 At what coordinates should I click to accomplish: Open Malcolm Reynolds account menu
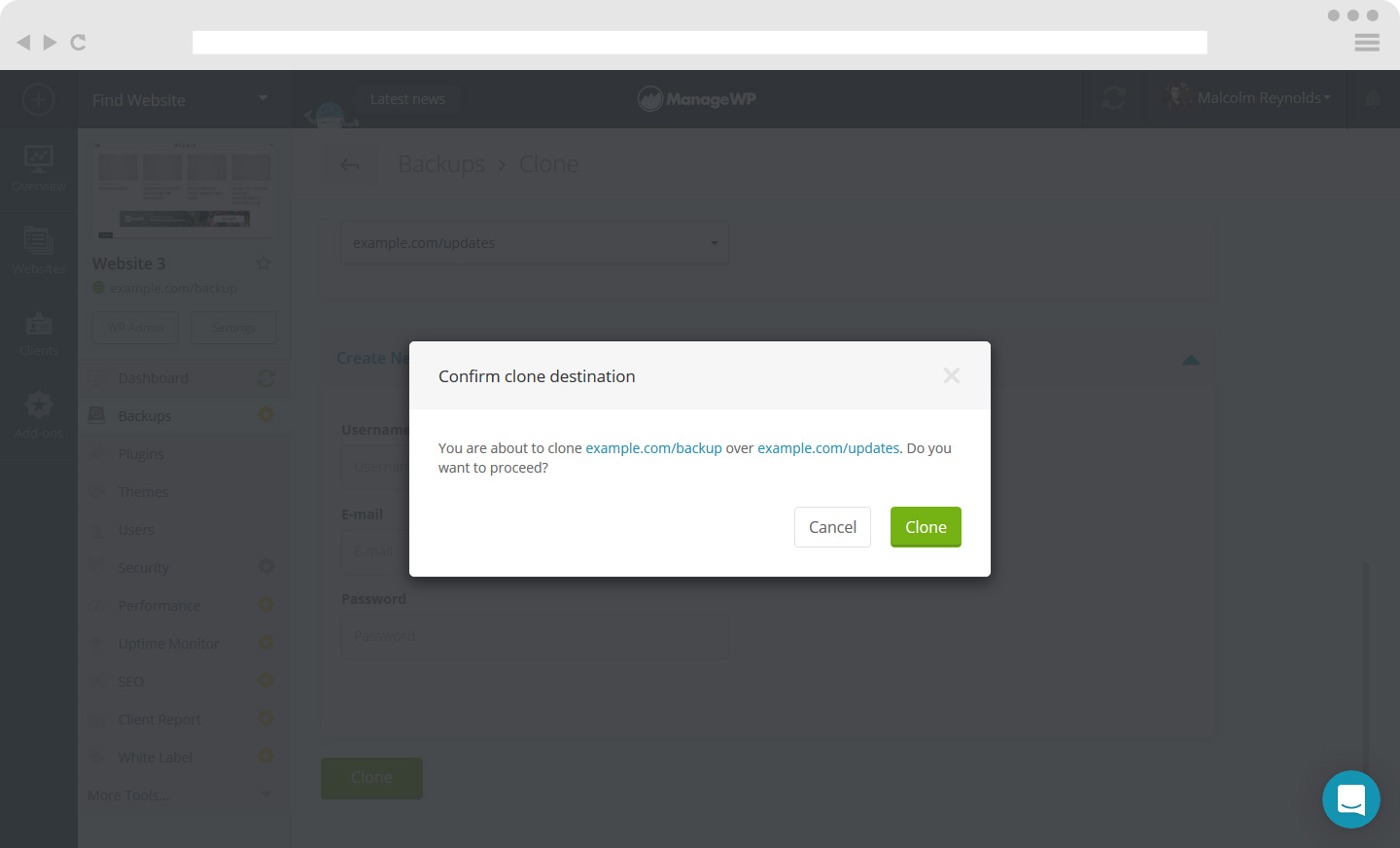click(1249, 98)
